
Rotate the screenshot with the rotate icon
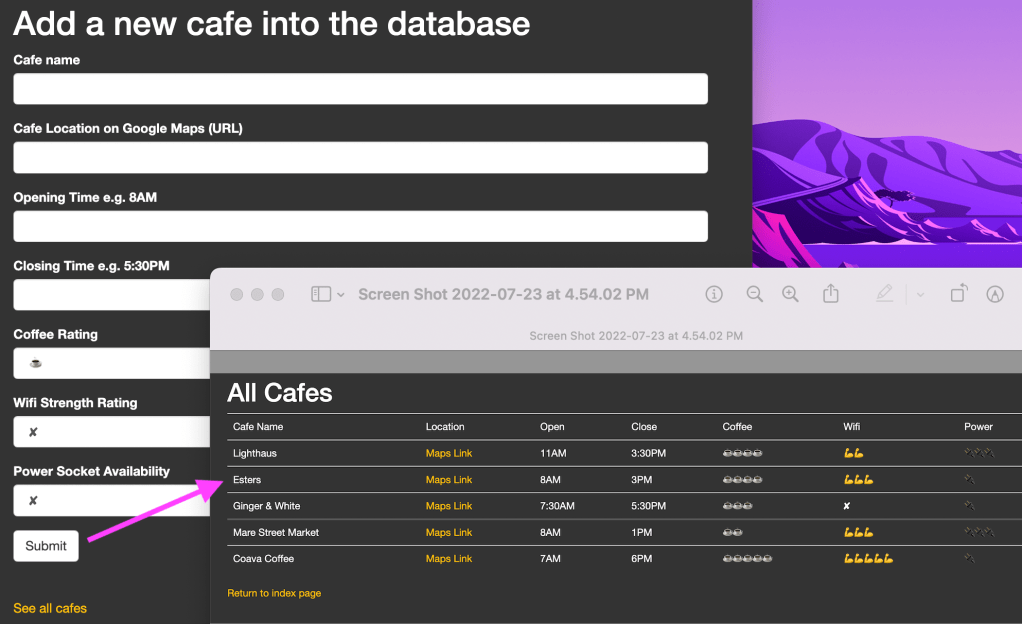pos(957,293)
